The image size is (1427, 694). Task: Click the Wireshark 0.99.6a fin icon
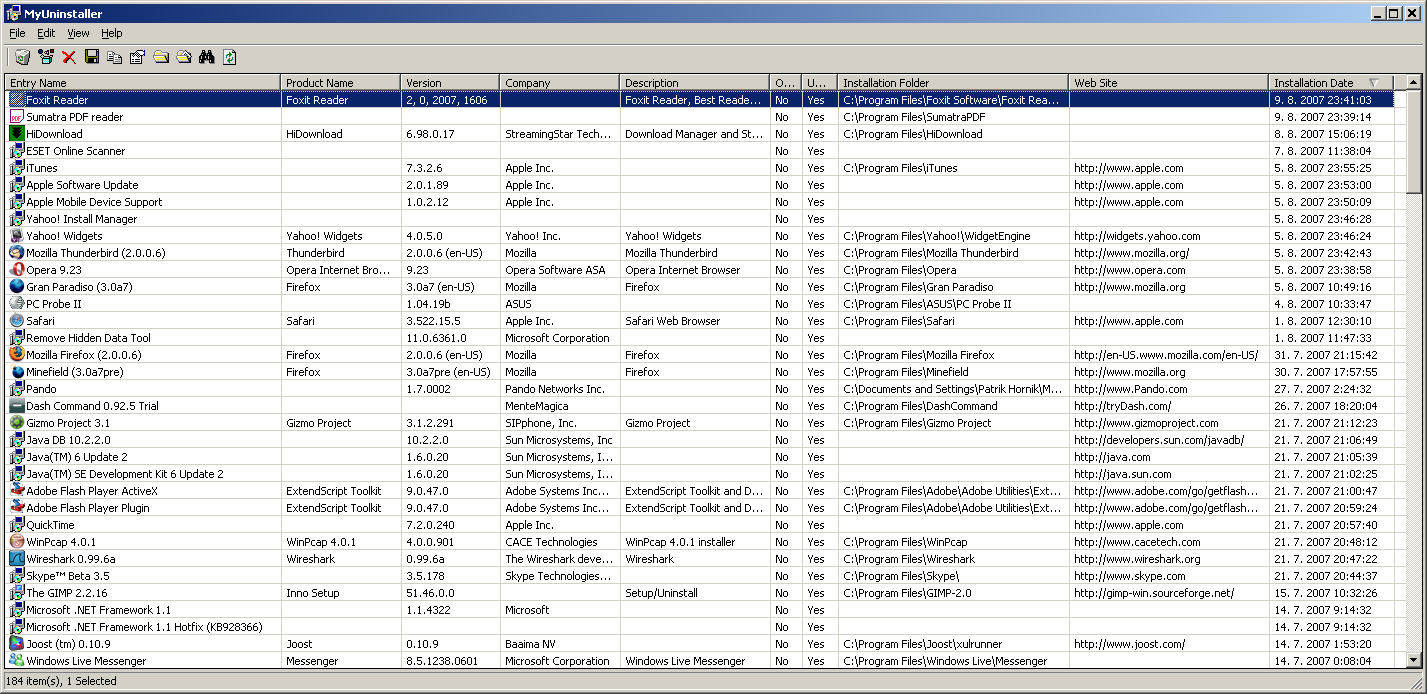(x=17, y=559)
